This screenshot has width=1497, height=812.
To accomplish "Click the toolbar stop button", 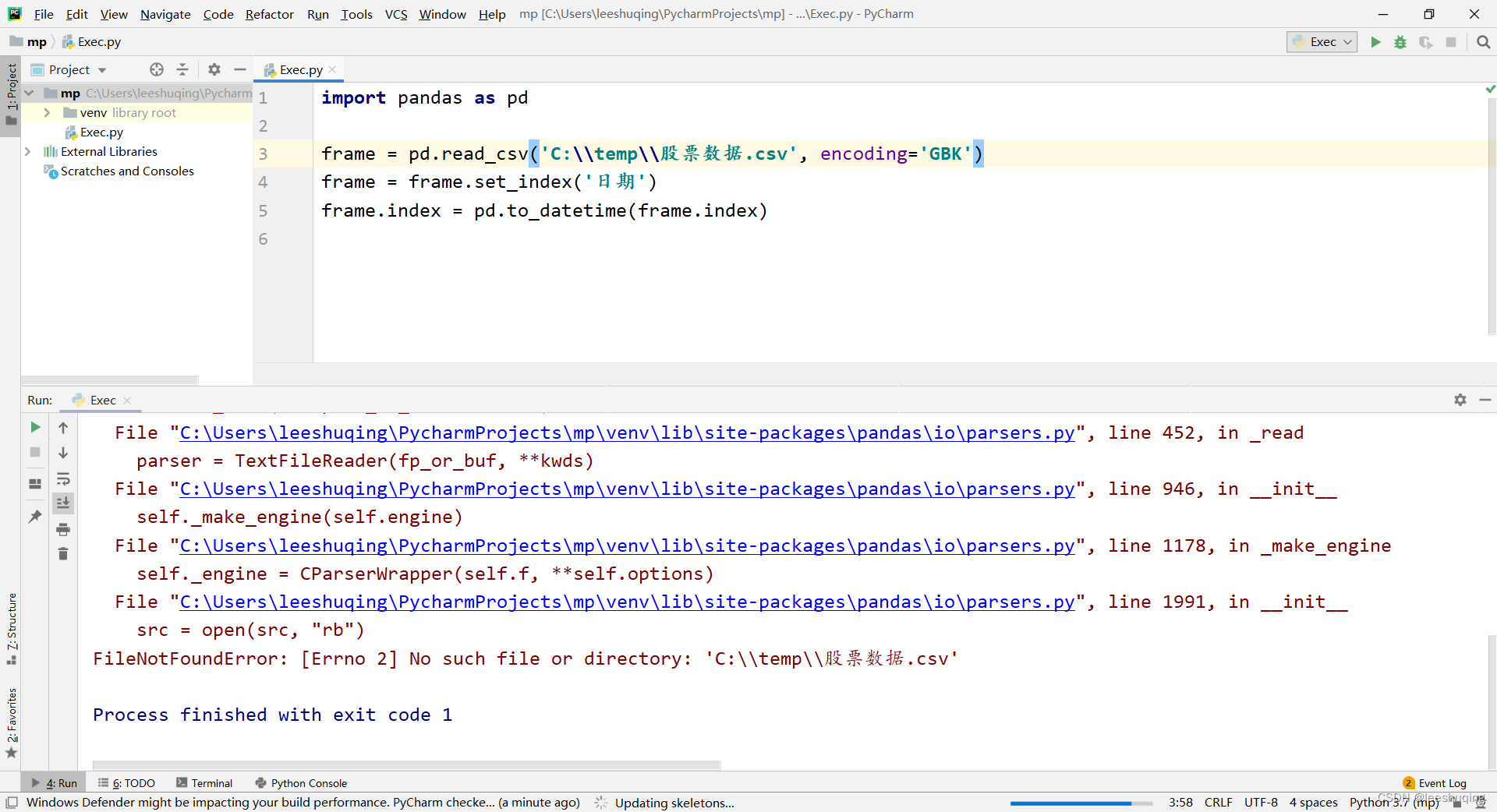I will [x=1451, y=42].
